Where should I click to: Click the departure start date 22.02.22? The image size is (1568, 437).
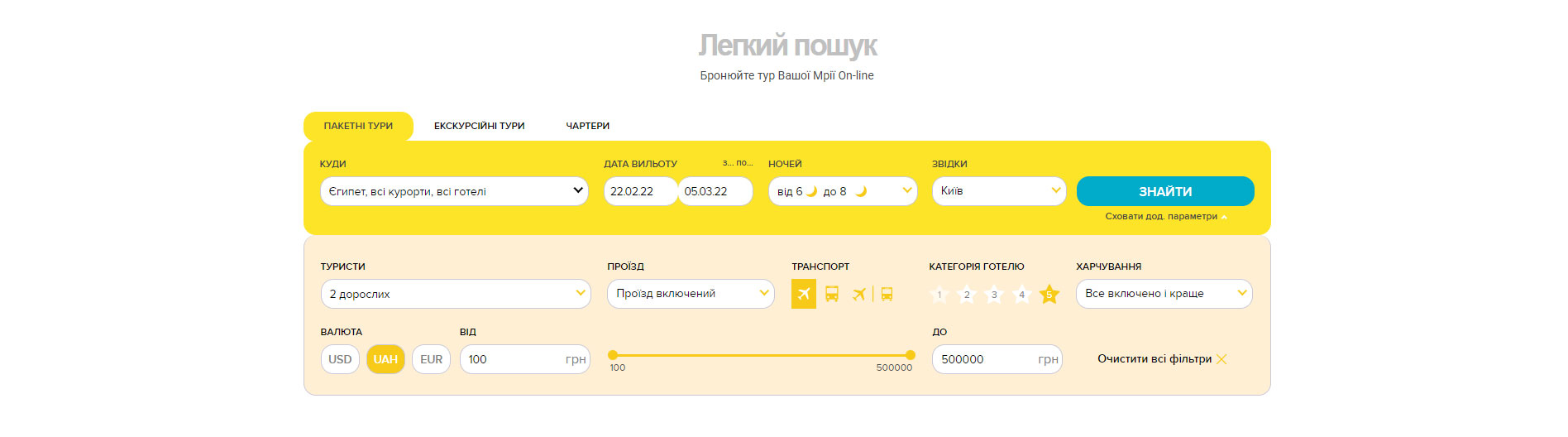click(641, 191)
